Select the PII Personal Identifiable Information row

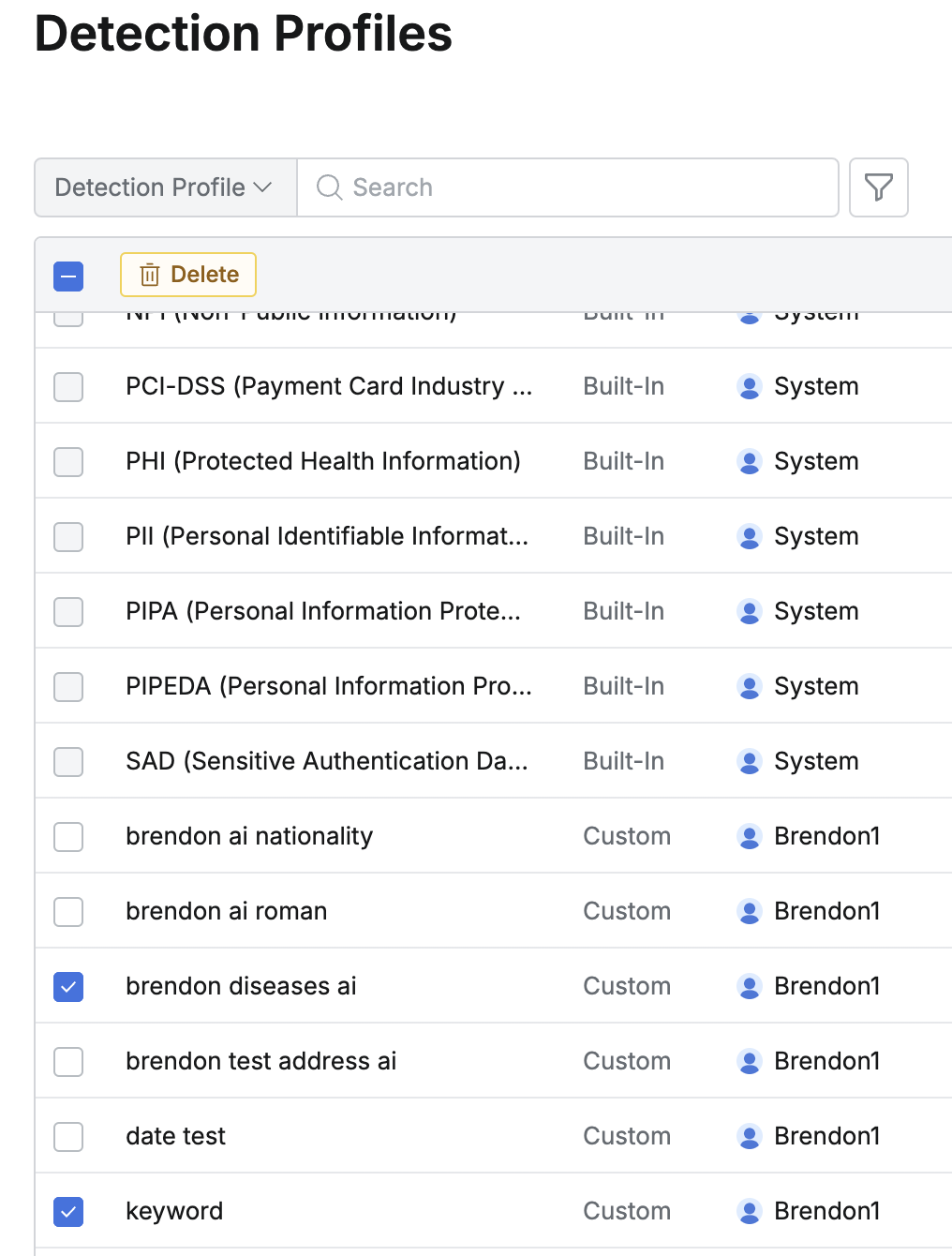coord(326,536)
